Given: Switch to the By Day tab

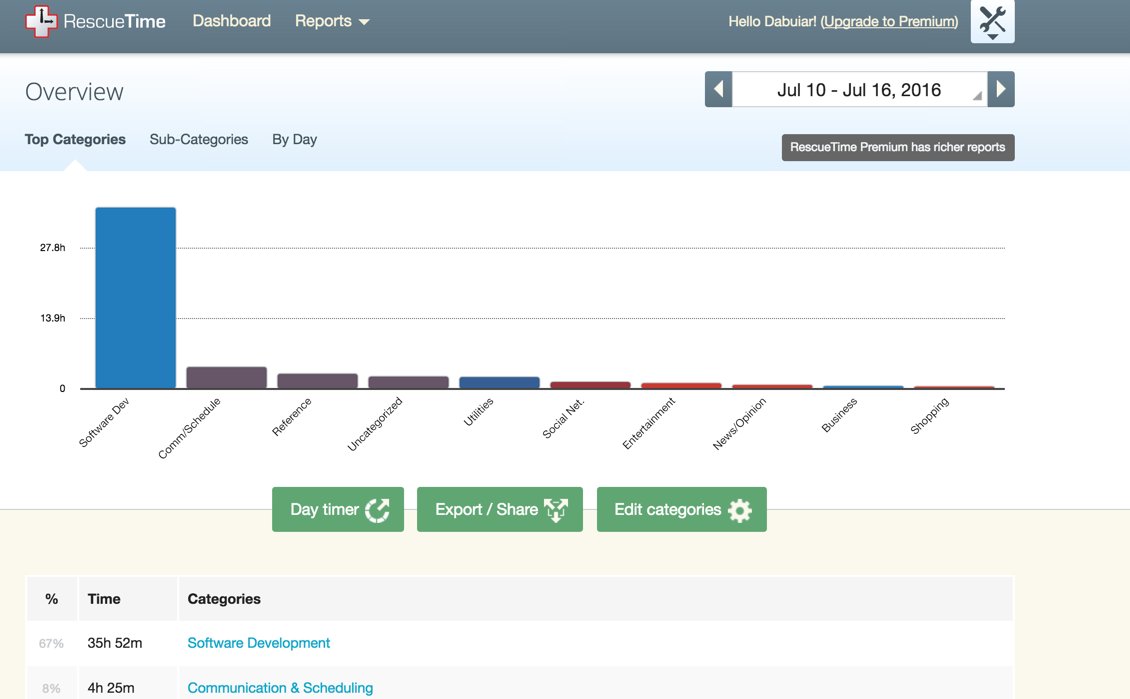Looking at the screenshot, I should tap(295, 139).
